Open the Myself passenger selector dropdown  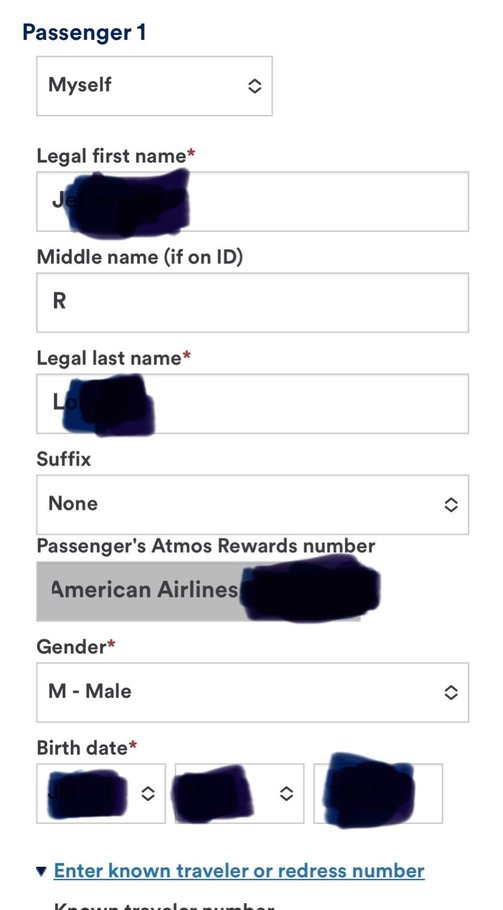coord(154,86)
